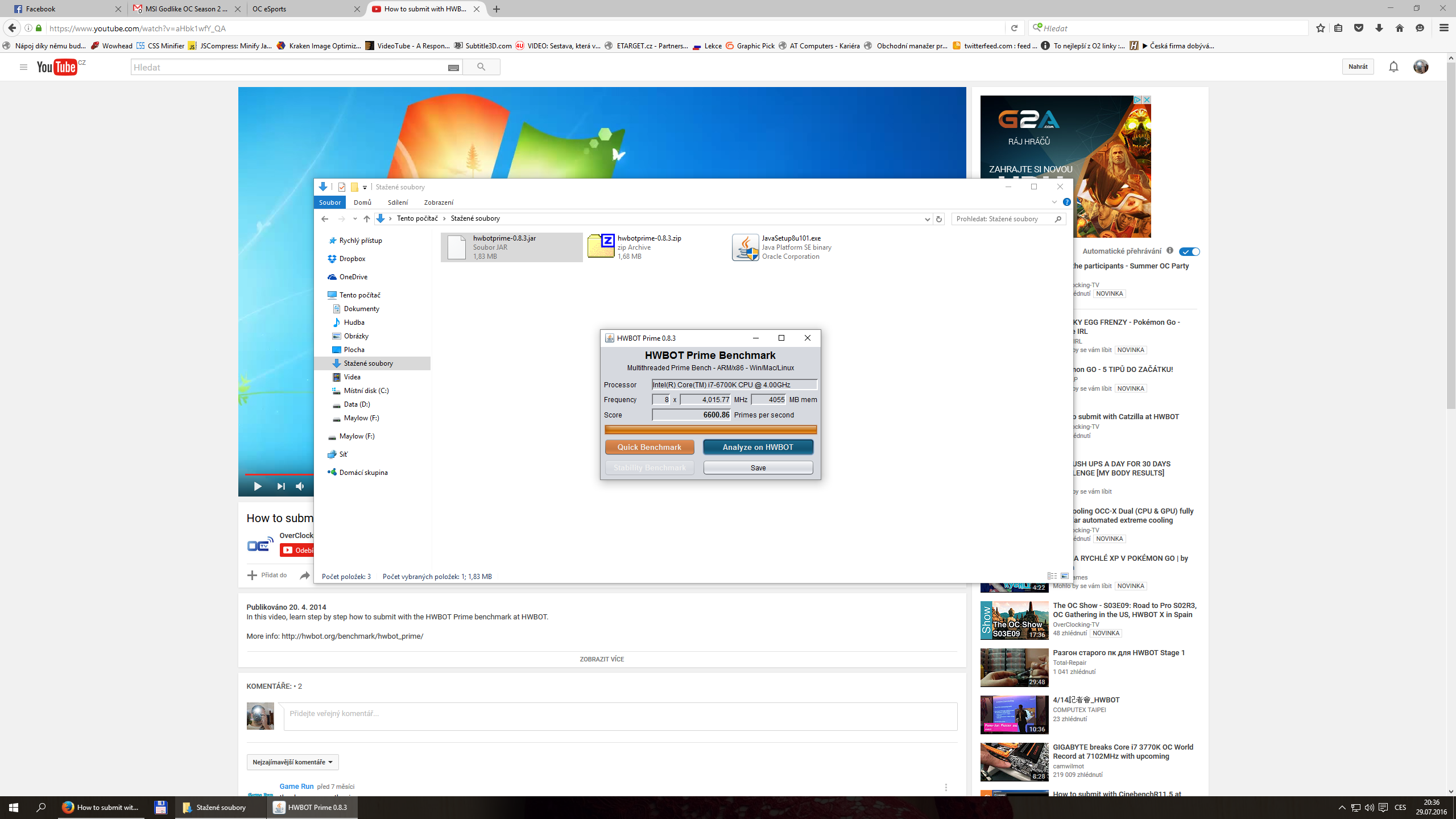Open Nejzajímavější komentáře sort dropdown
This screenshot has width=1456, height=819.
point(293,762)
